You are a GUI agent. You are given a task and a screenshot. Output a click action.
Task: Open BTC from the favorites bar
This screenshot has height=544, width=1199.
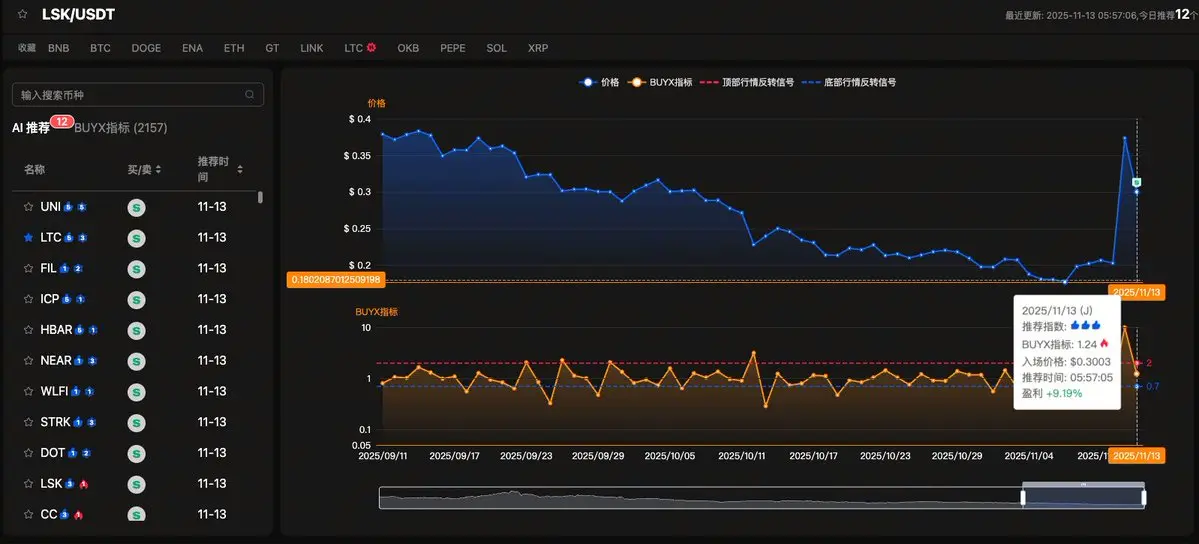pyautogui.click(x=100, y=48)
